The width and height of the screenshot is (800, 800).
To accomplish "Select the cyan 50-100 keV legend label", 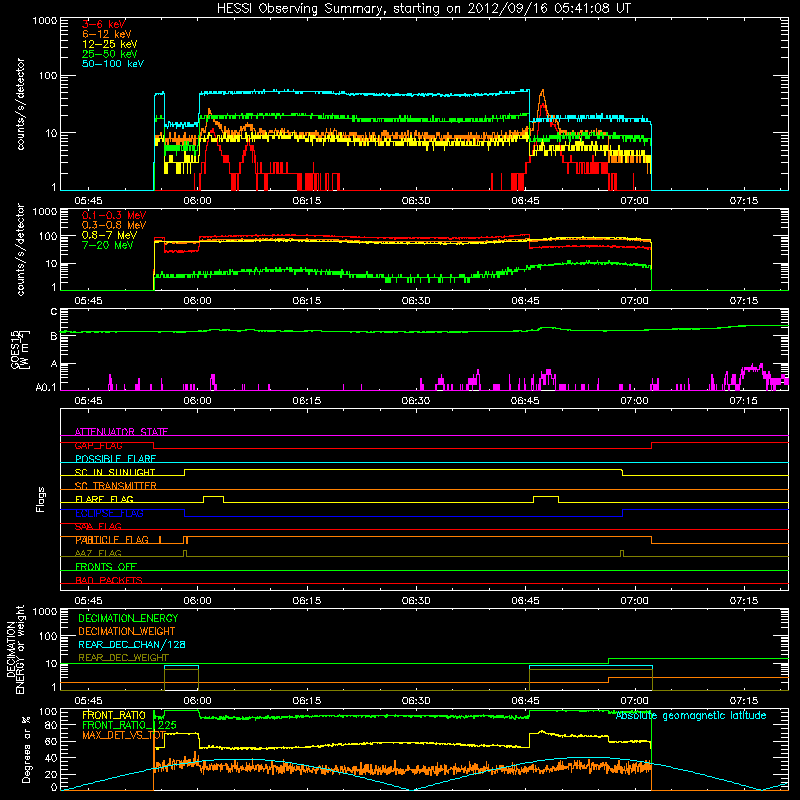I will [113, 64].
